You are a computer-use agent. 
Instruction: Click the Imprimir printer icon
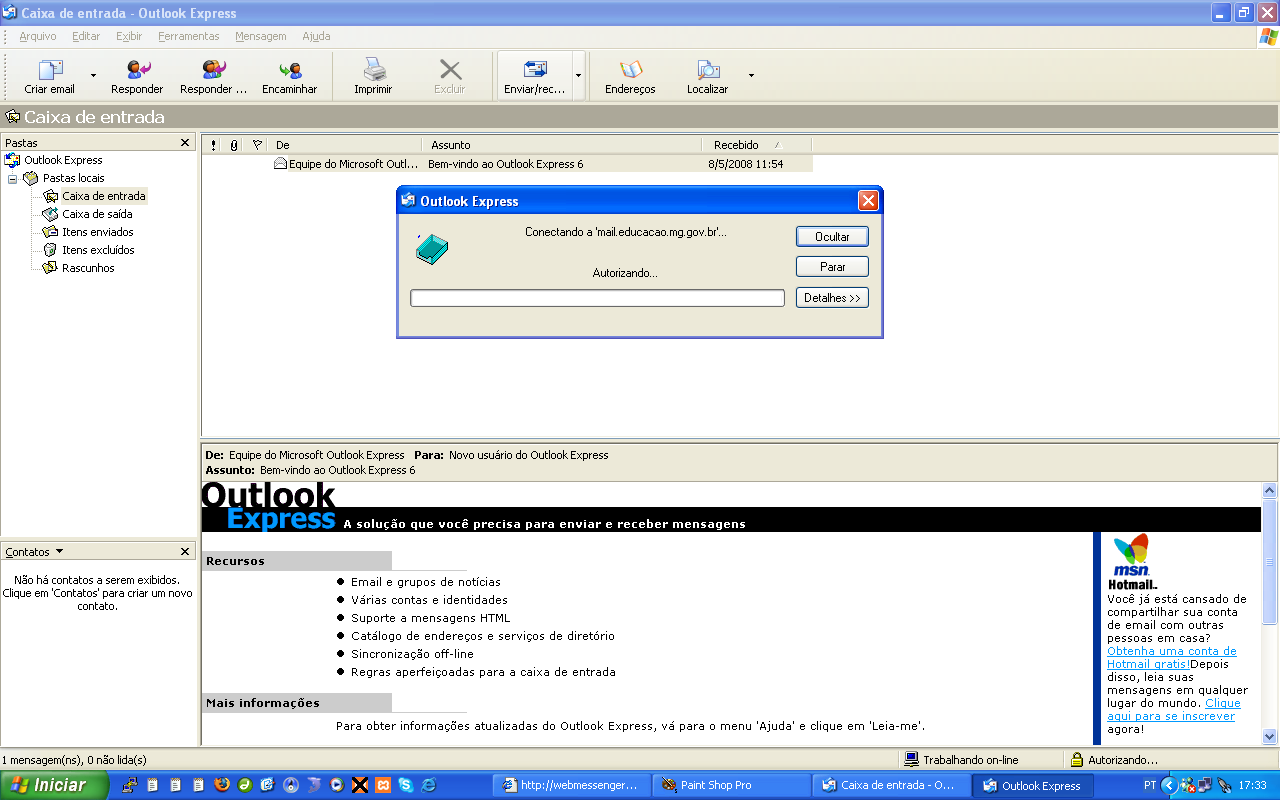point(374,70)
